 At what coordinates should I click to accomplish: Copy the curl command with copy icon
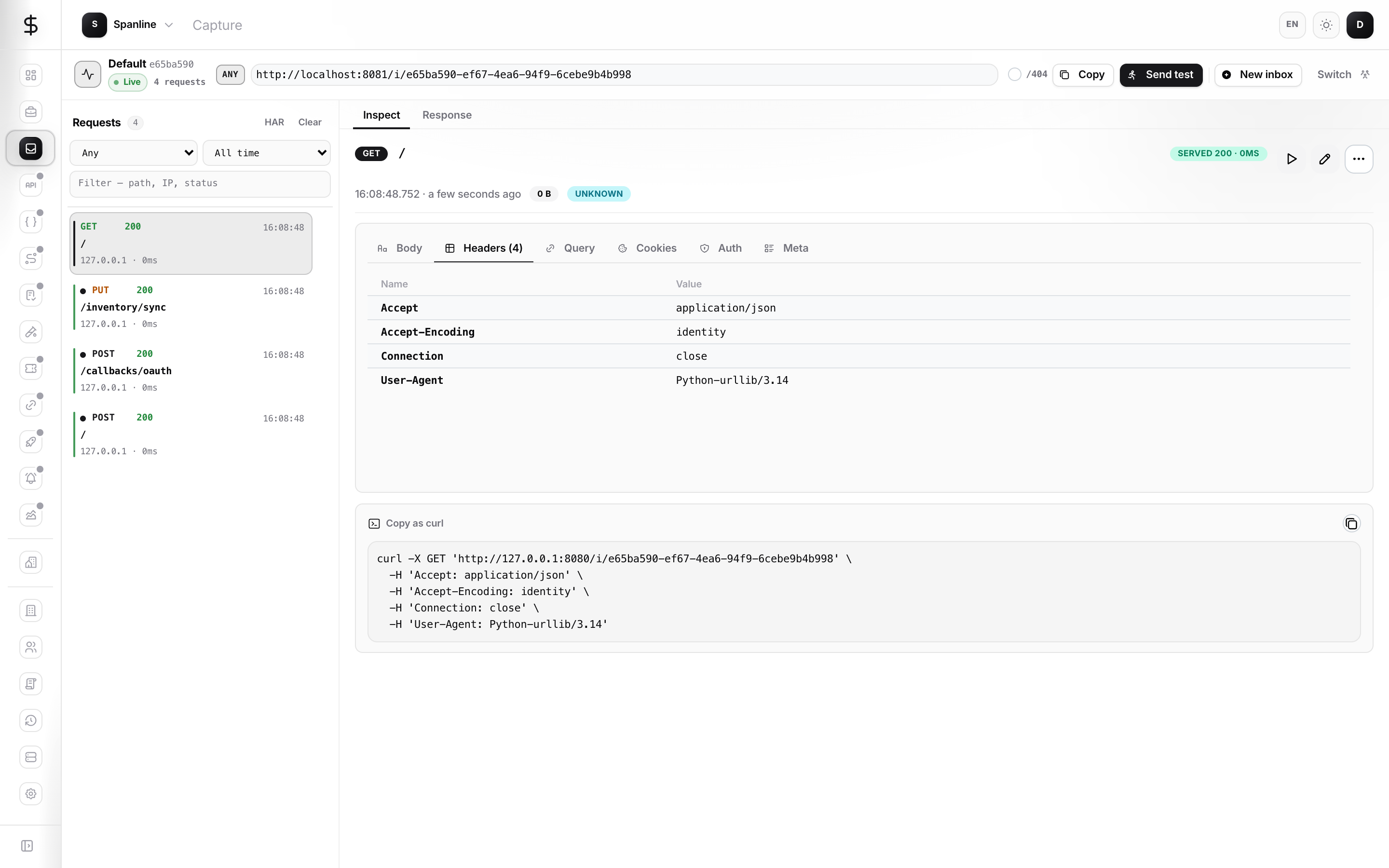(1351, 524)
